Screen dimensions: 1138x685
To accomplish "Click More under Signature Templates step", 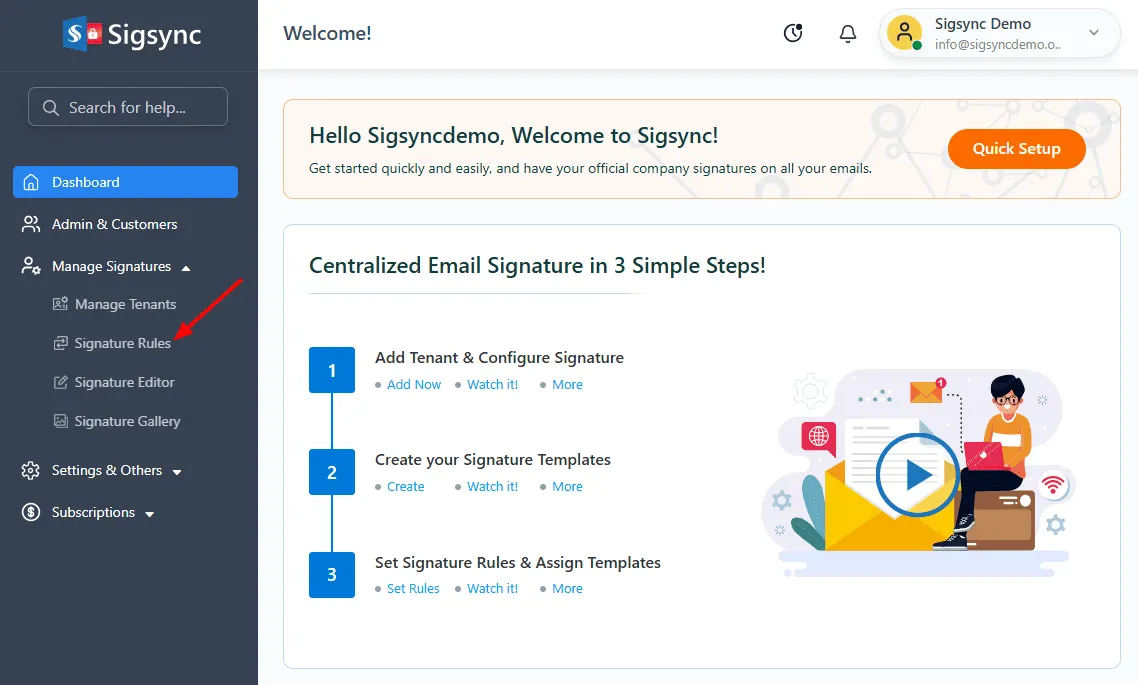I will click(567, 487).
